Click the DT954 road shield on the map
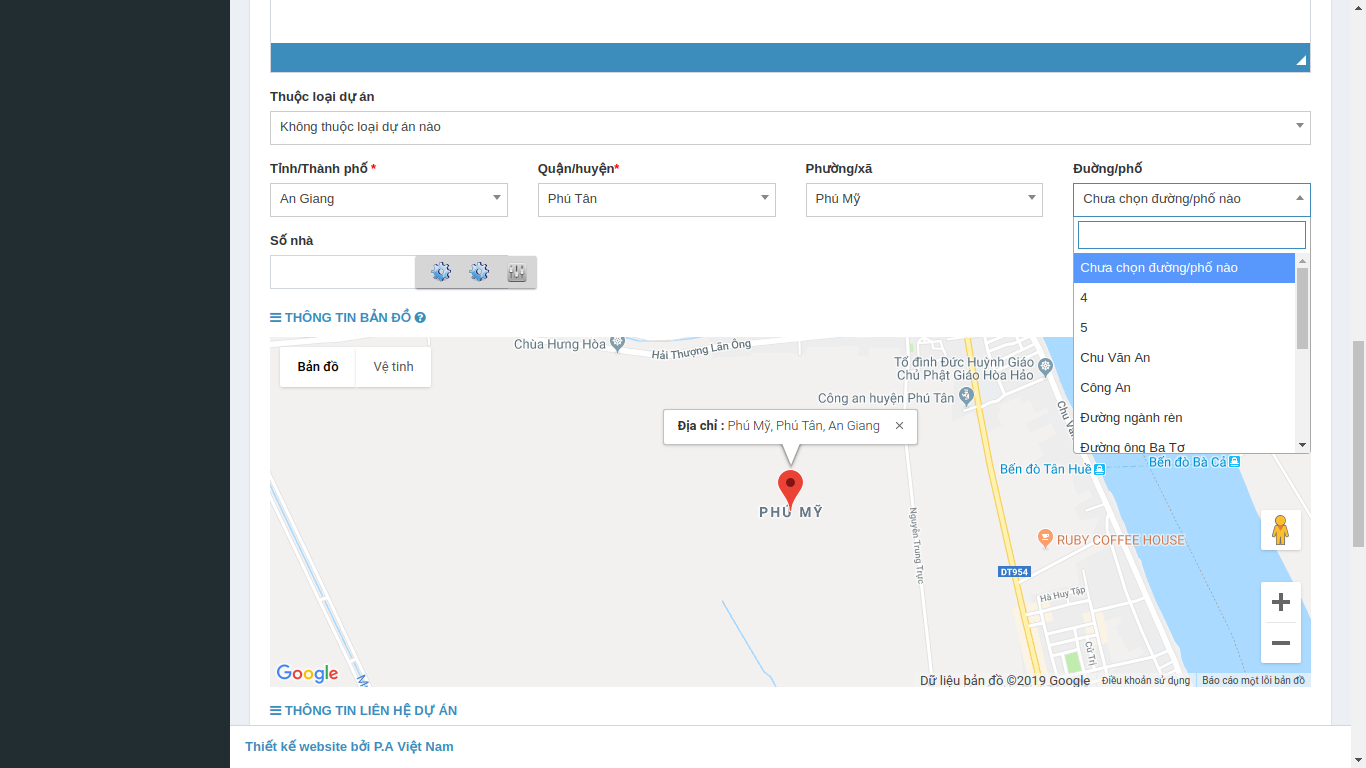 tap(1014, 572)
